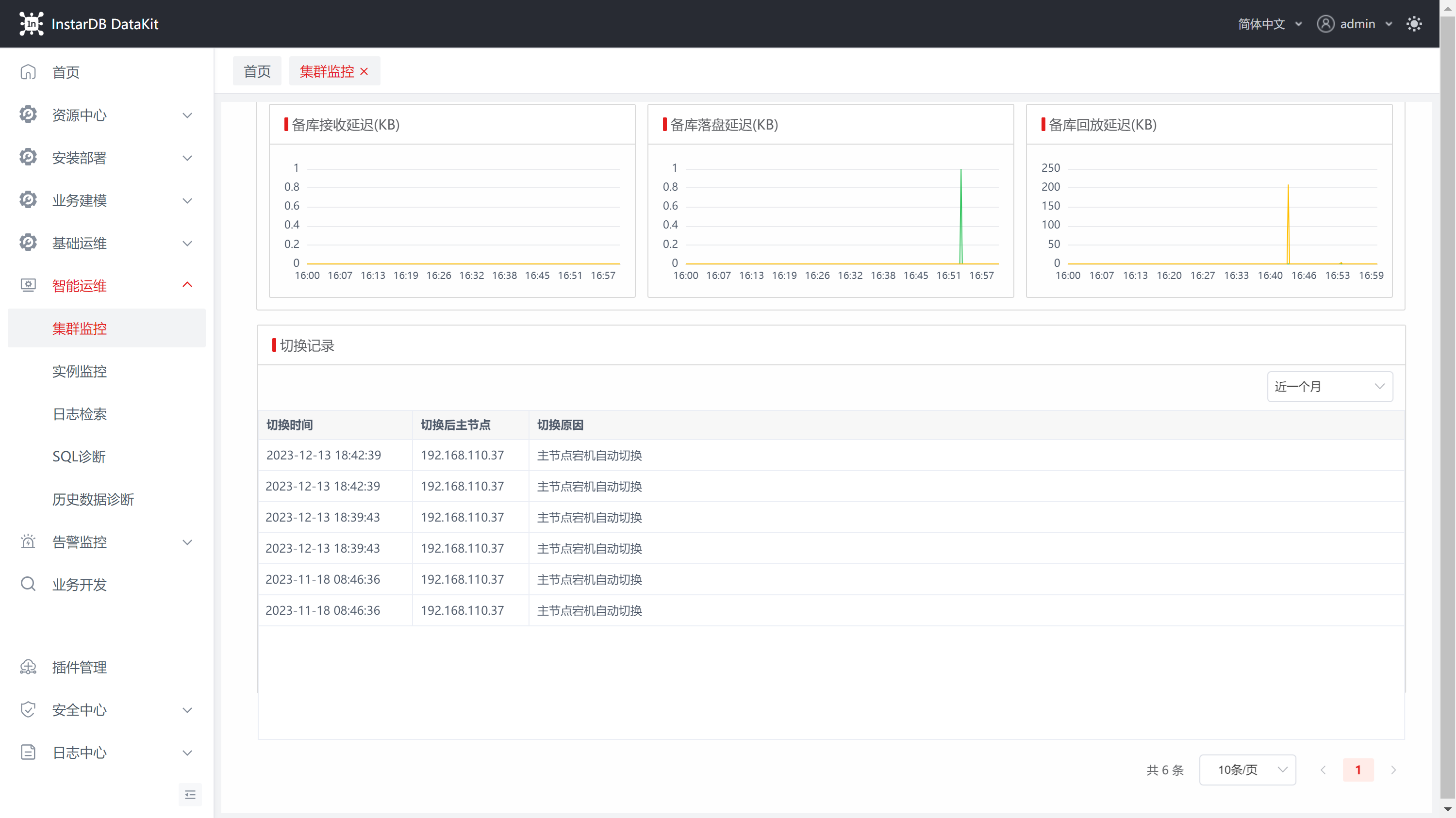Click the 安全中心 shield icon
The width and height of the screenshot is (1456, 818).
click(28, 709)
